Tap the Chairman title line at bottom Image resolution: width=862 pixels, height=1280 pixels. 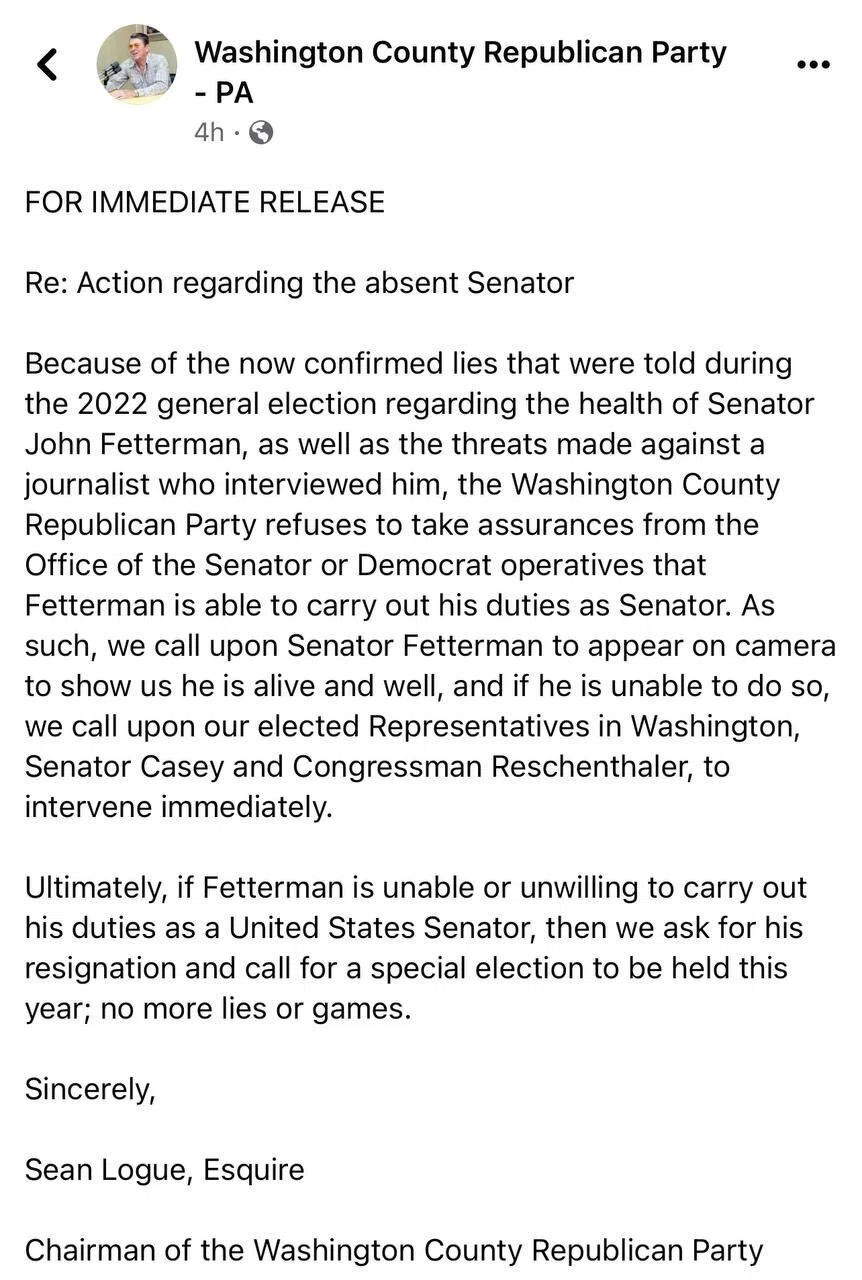[394, 1250]
